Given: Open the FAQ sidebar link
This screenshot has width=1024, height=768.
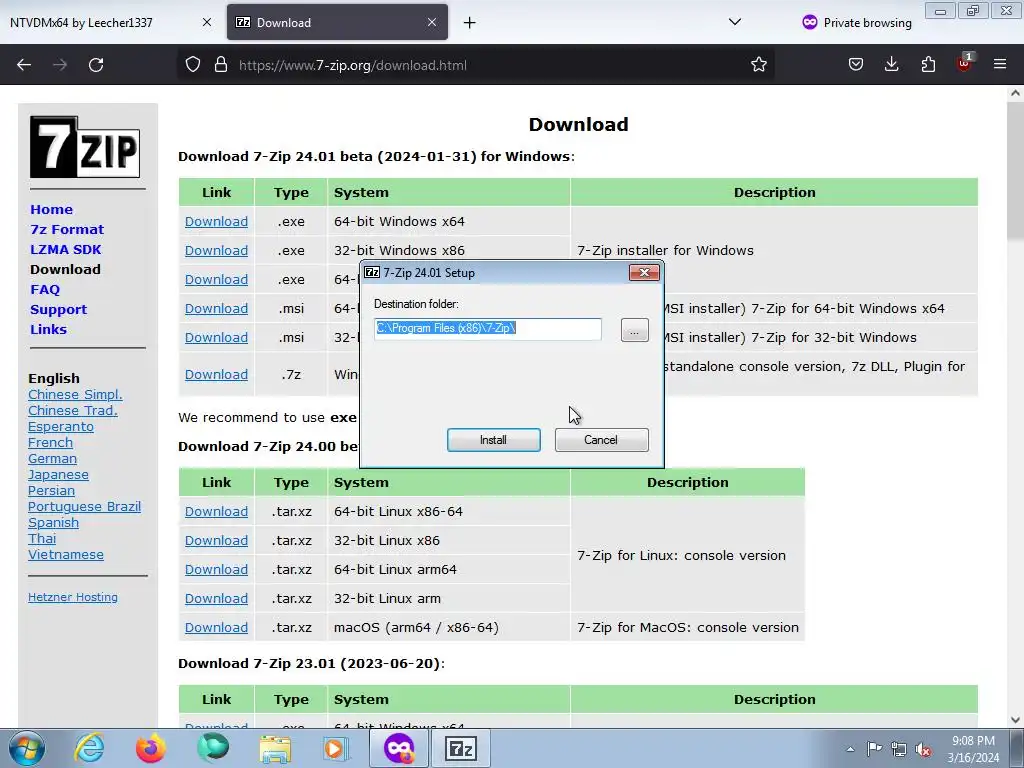Looking at the screenshot, I should [45, 289].
